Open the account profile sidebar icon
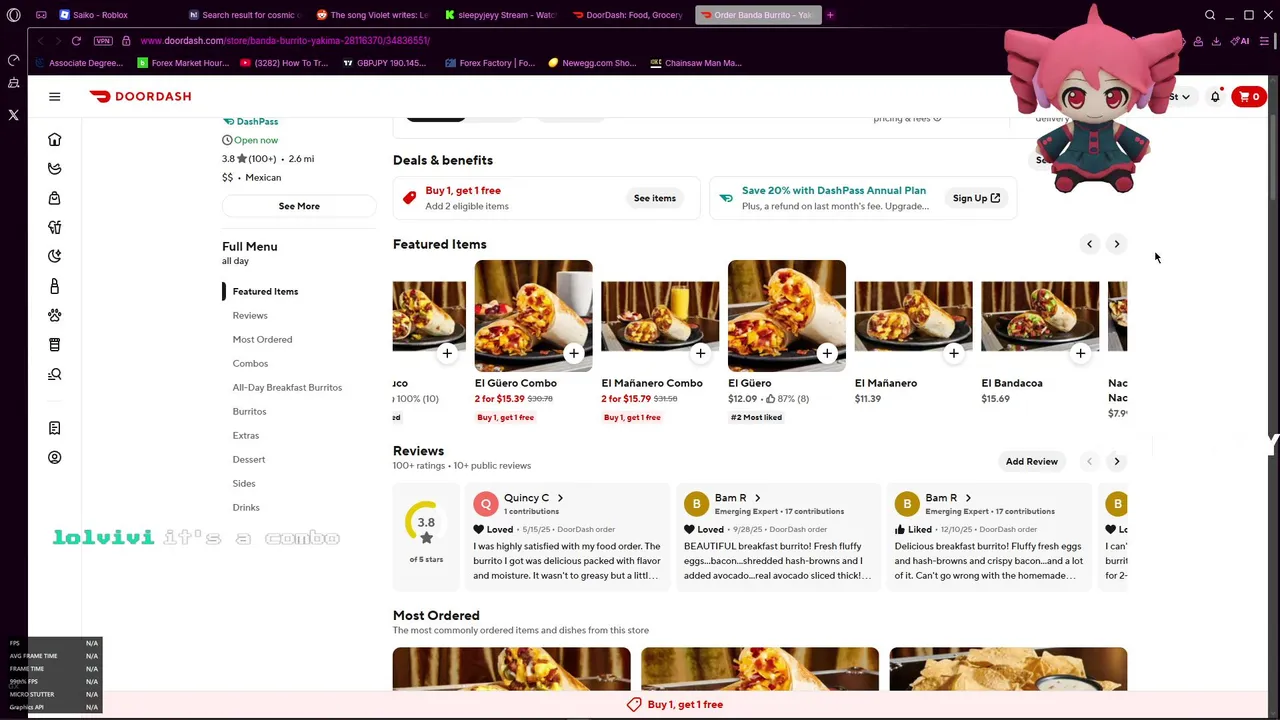This screenshot has height=720, width=1280. tap(55, 457)
